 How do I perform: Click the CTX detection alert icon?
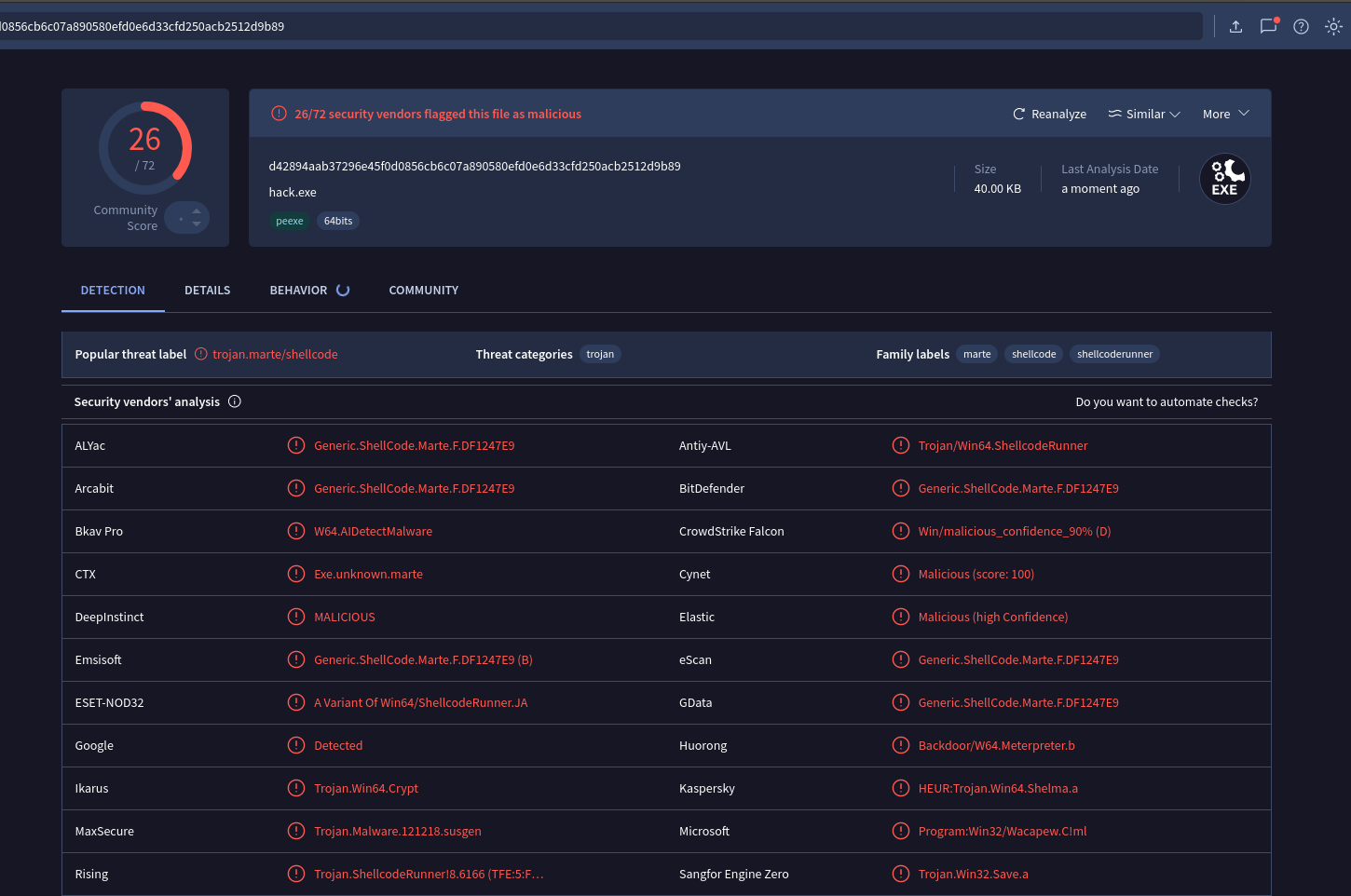pyautogui.click(x=296, y=574)
